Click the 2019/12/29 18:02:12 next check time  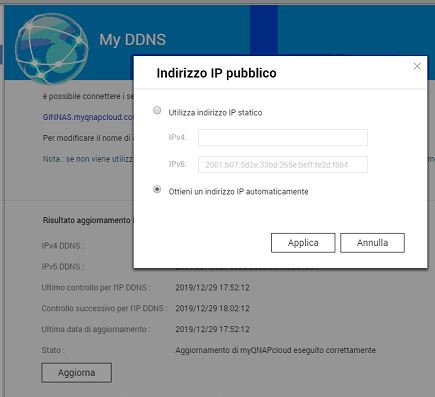213,308
